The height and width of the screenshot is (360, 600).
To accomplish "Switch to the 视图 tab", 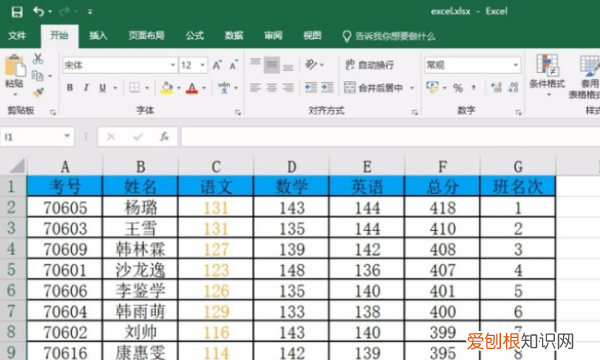I will [312, 36].
